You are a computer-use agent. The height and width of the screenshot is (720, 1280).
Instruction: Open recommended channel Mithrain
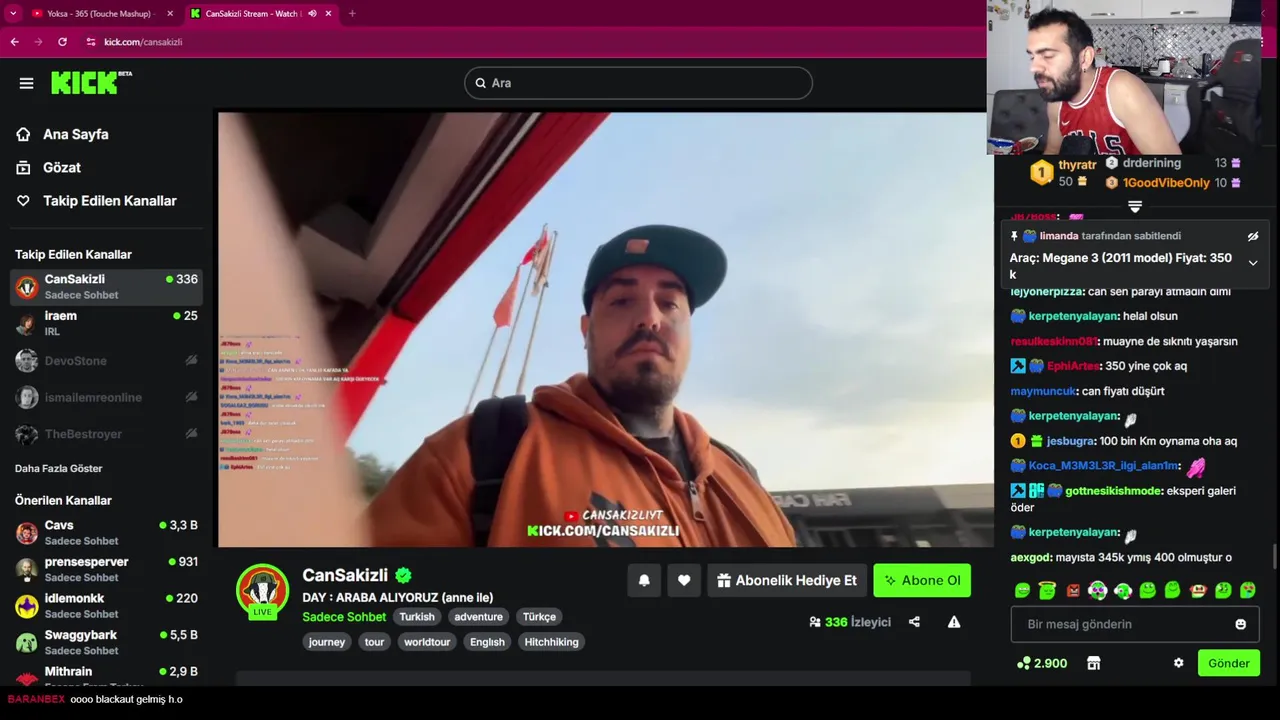[107, 676]
